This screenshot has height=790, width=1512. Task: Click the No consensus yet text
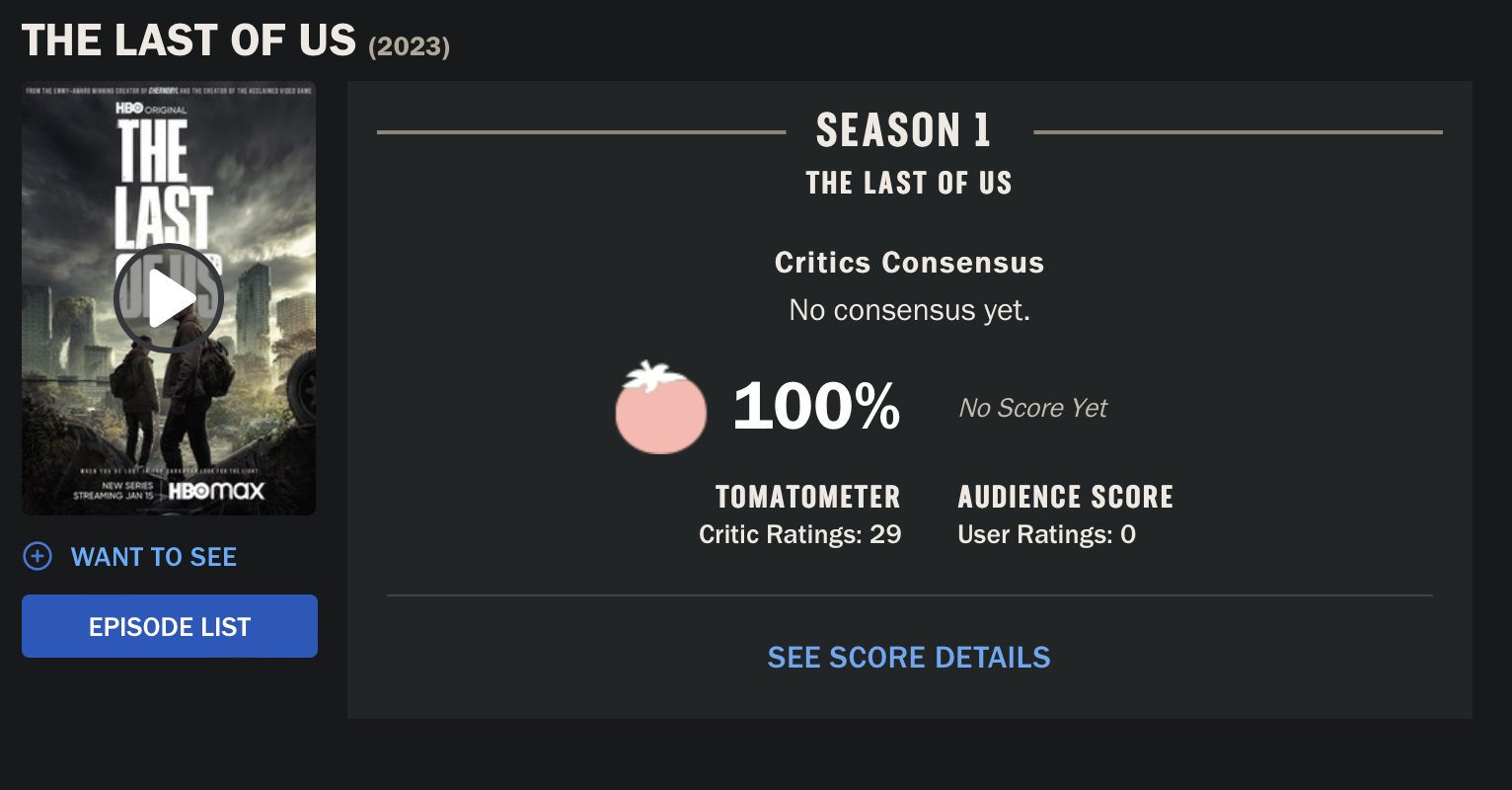pos(909,311)
